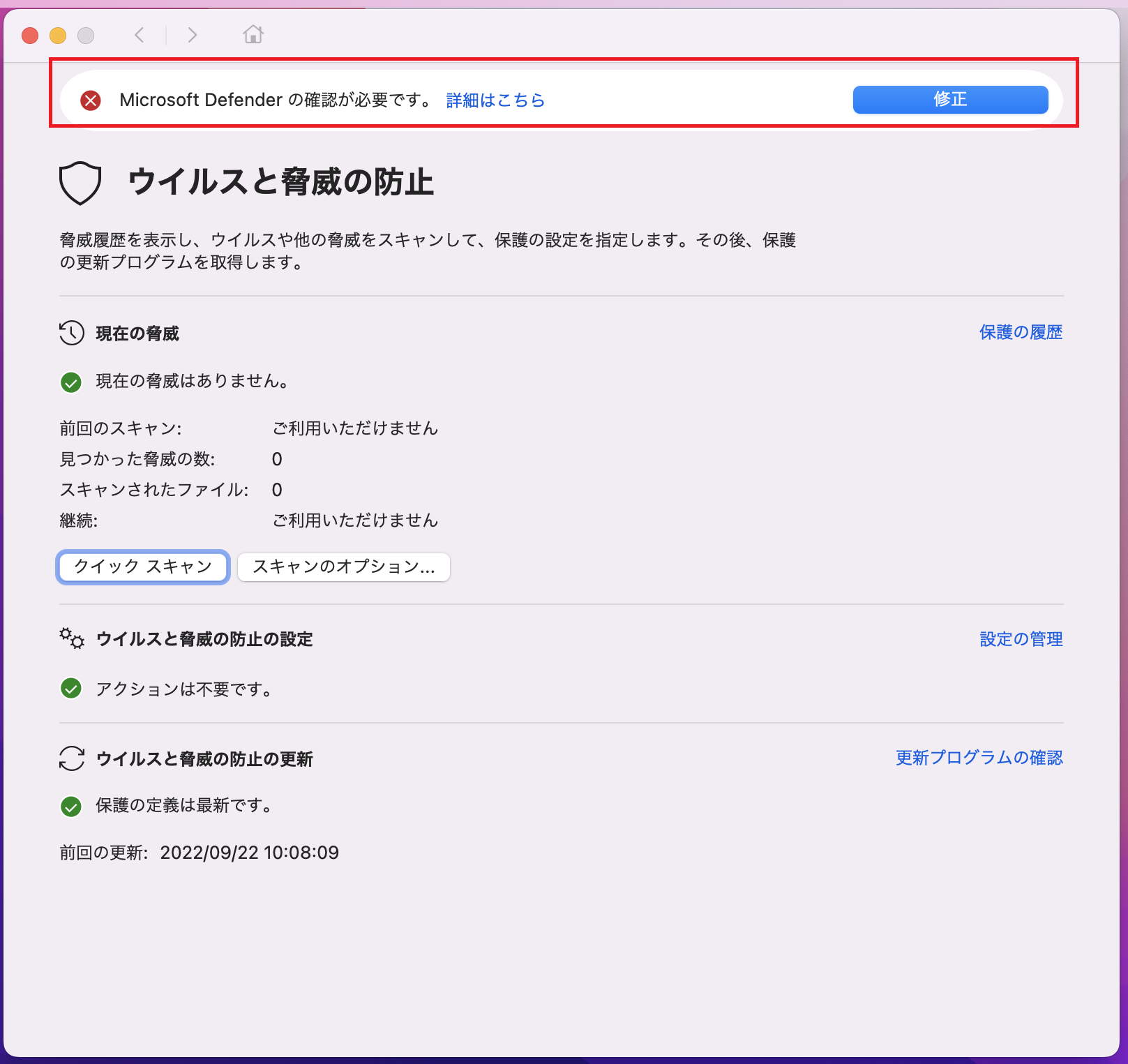This screenshot has width=1128, height=1064.
Task: Open スキャンのオプション... button
Action: coord(344,567)
